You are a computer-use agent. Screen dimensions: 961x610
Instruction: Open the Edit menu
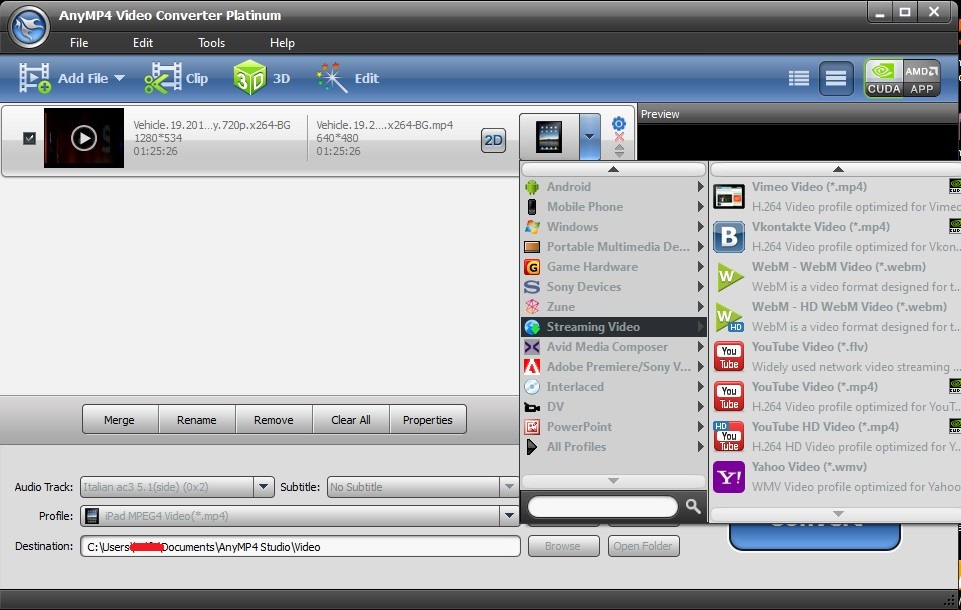143,43
